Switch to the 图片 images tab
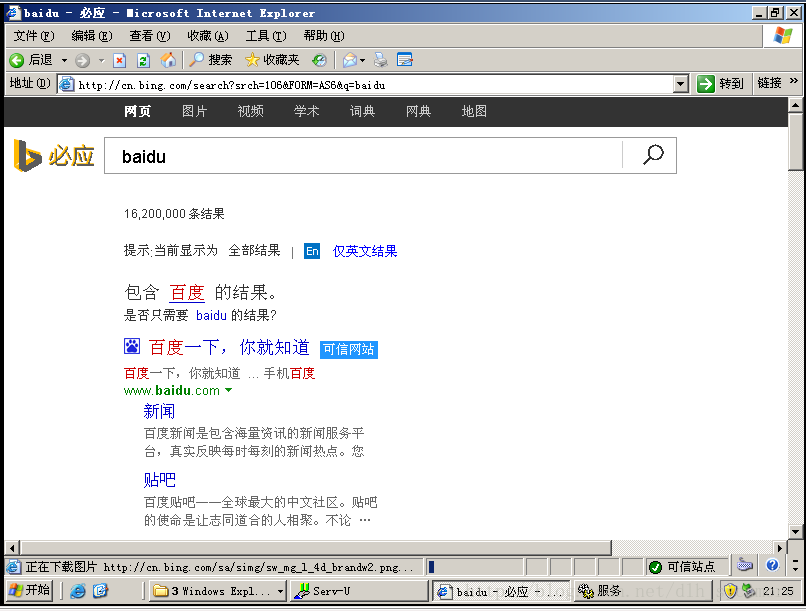The width and height of the screenshot is (806, 611). [x=194, y=111]
